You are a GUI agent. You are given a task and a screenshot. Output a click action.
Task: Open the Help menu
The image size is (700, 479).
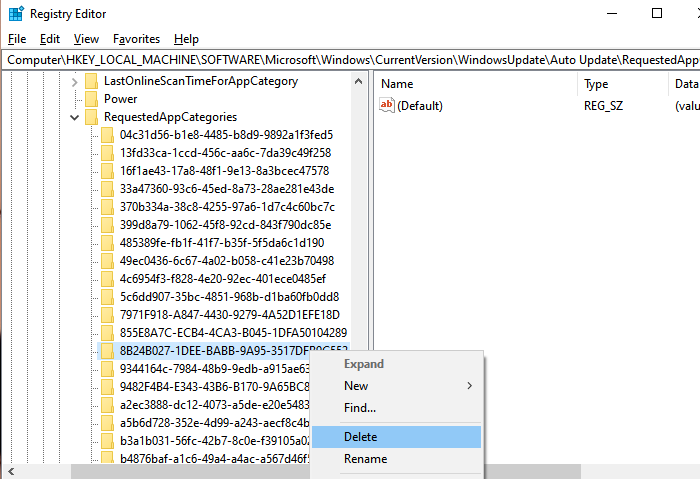pyautogui.click(x=186, y=39)
